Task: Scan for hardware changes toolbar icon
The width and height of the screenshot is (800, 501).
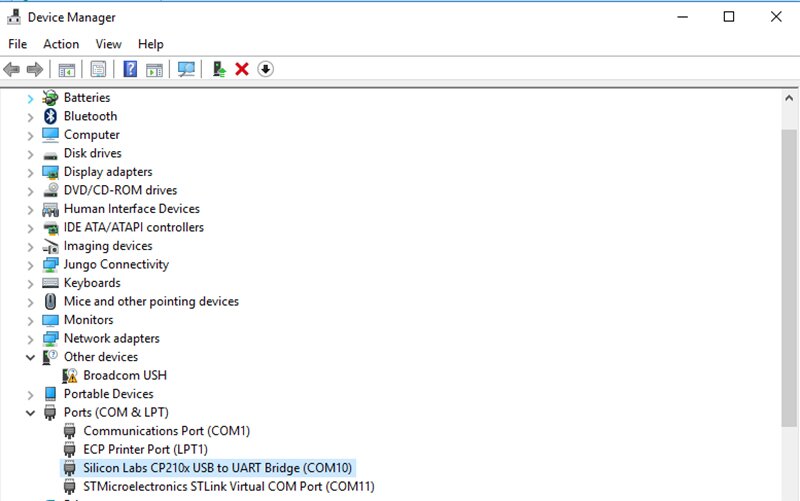Action: click(186, 69)
